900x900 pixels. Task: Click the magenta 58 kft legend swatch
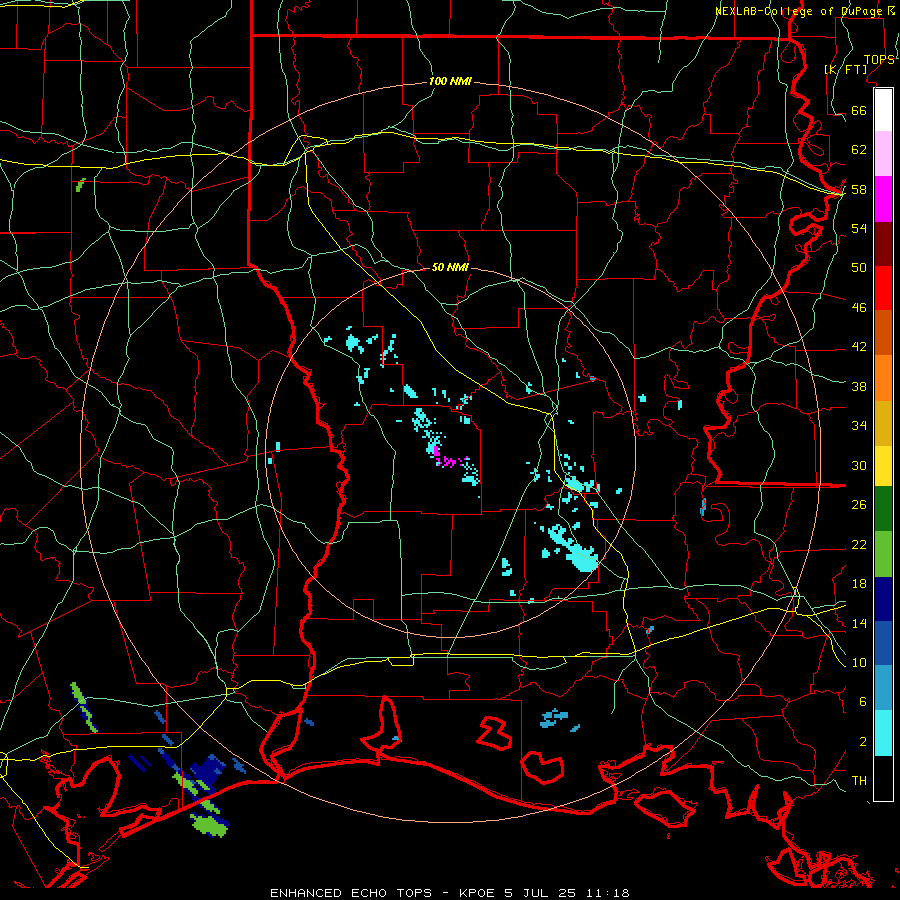click(883, 199)
